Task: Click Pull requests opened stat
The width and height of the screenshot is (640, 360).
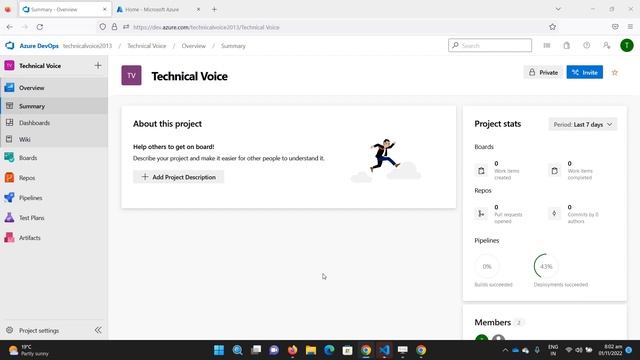Action: [499, 214]
